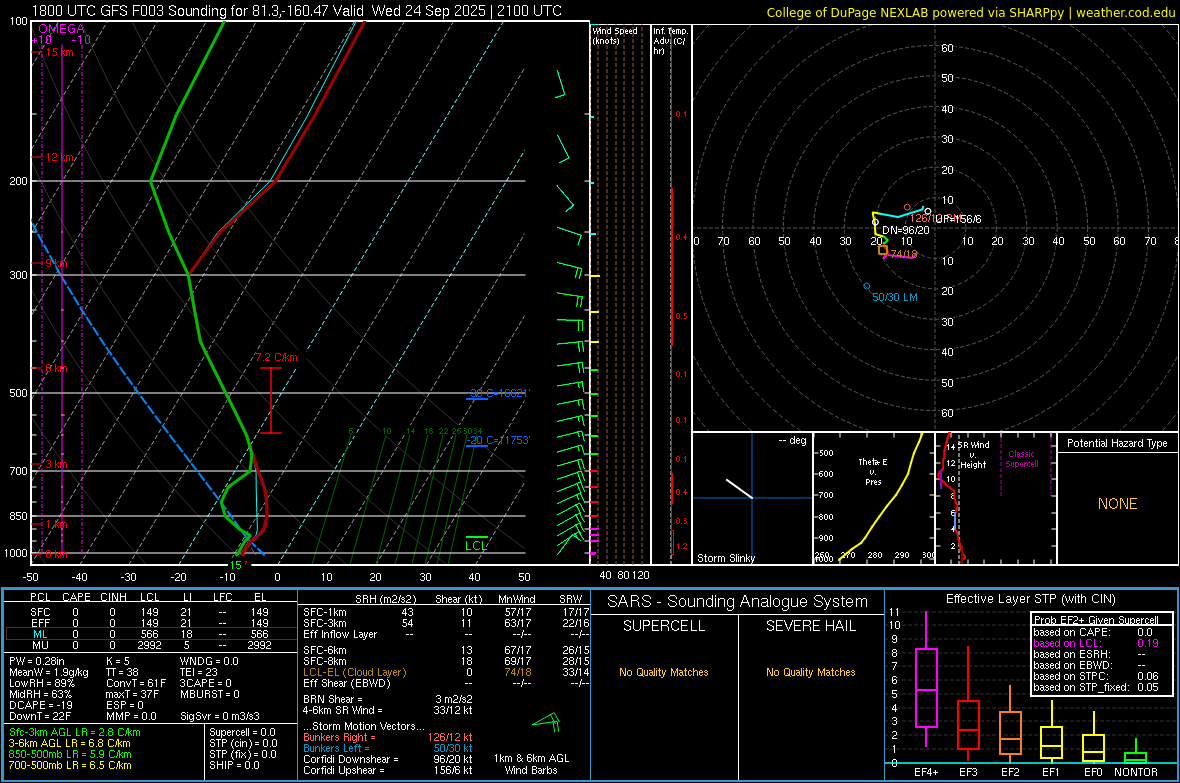Select the SFC parcel row
The height and width of the screenshot is (783, 1180).
point(149,612)
